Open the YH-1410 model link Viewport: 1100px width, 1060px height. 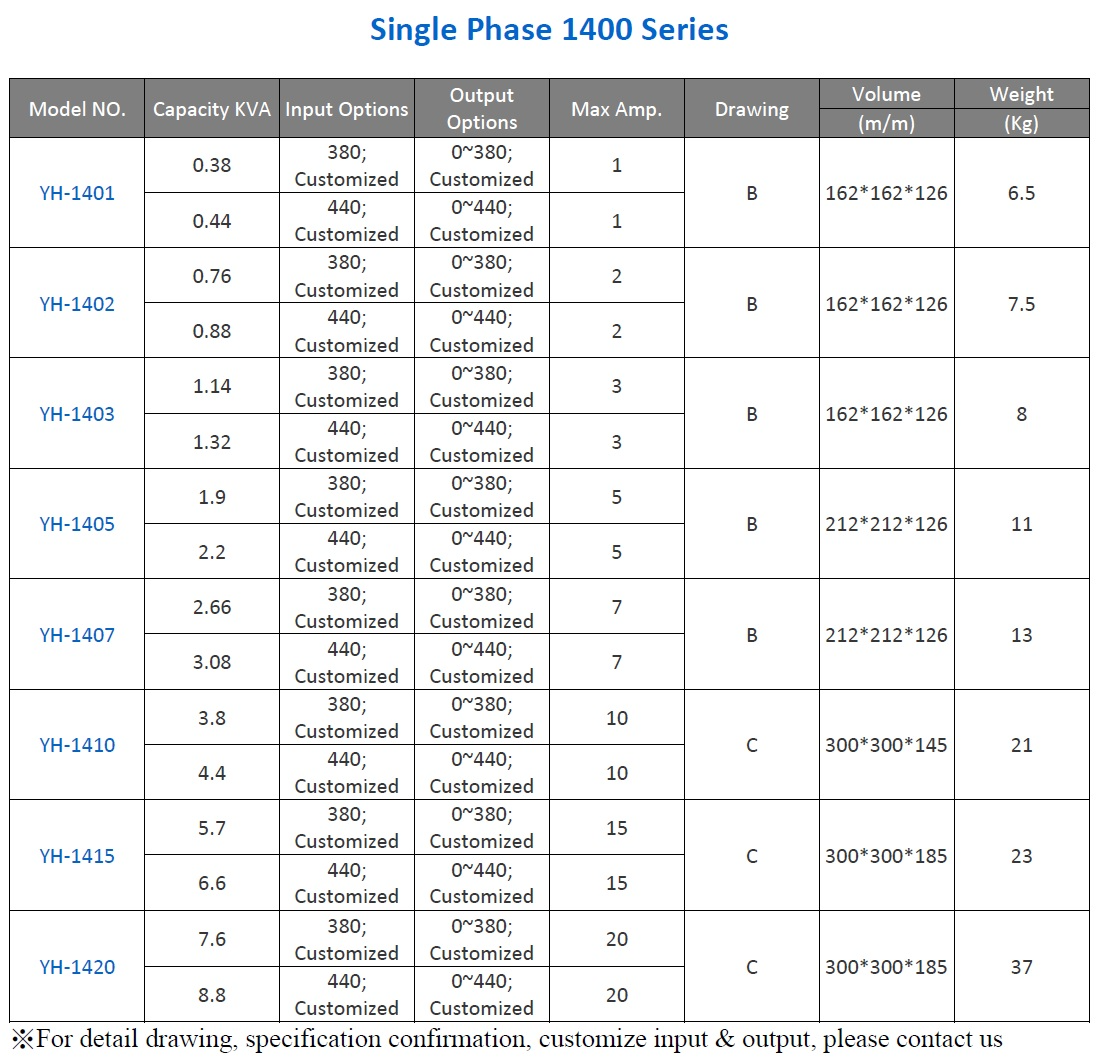pyautogui.click(x=77, y=745)
